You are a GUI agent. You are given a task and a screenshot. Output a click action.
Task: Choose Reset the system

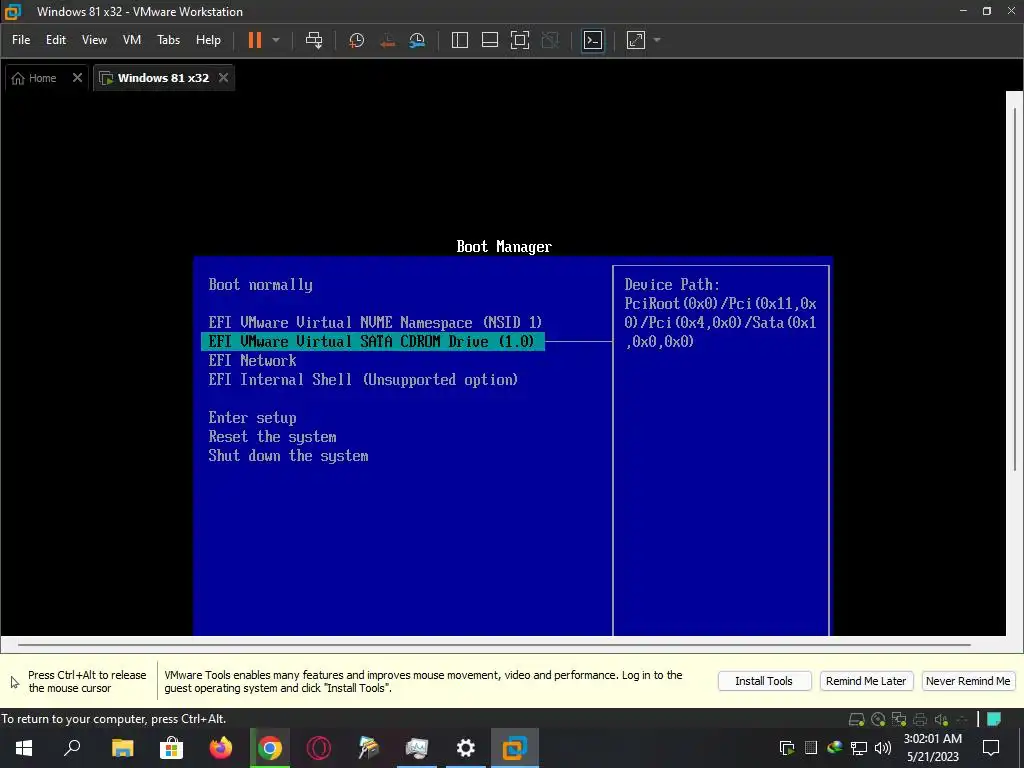[272, 437]
